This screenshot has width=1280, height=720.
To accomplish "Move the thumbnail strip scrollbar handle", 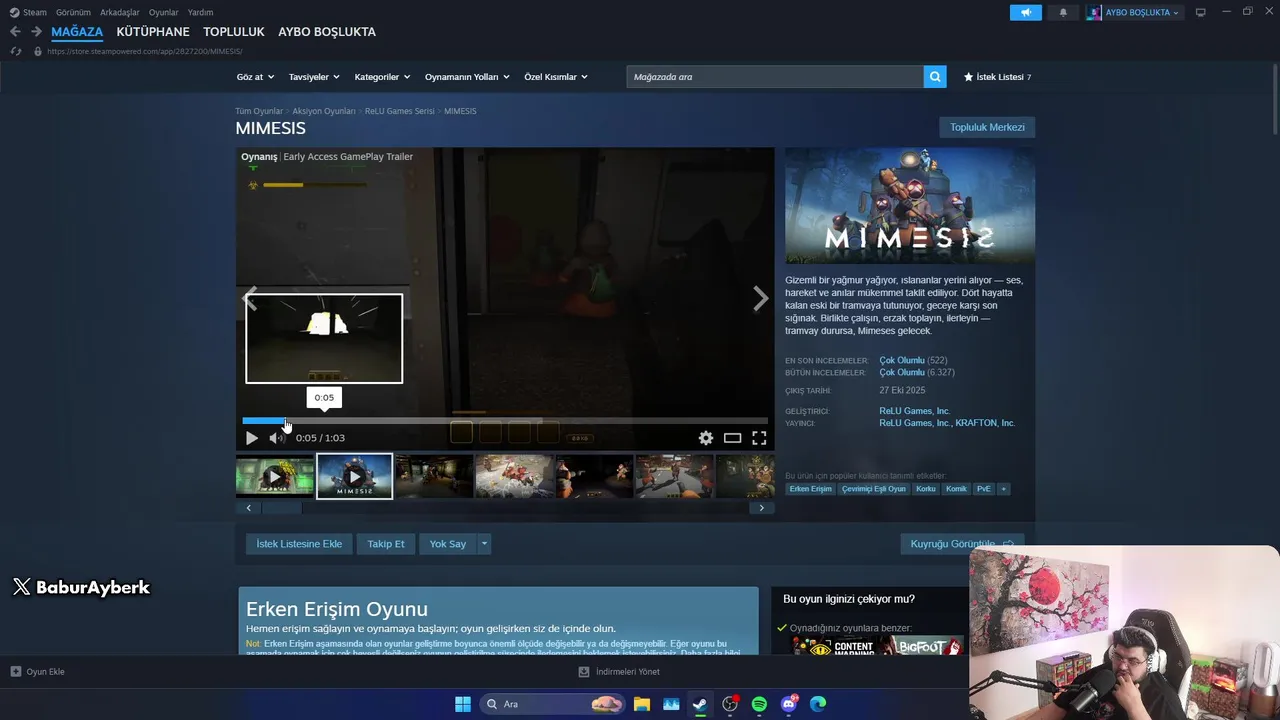I will tap(282, 508).
